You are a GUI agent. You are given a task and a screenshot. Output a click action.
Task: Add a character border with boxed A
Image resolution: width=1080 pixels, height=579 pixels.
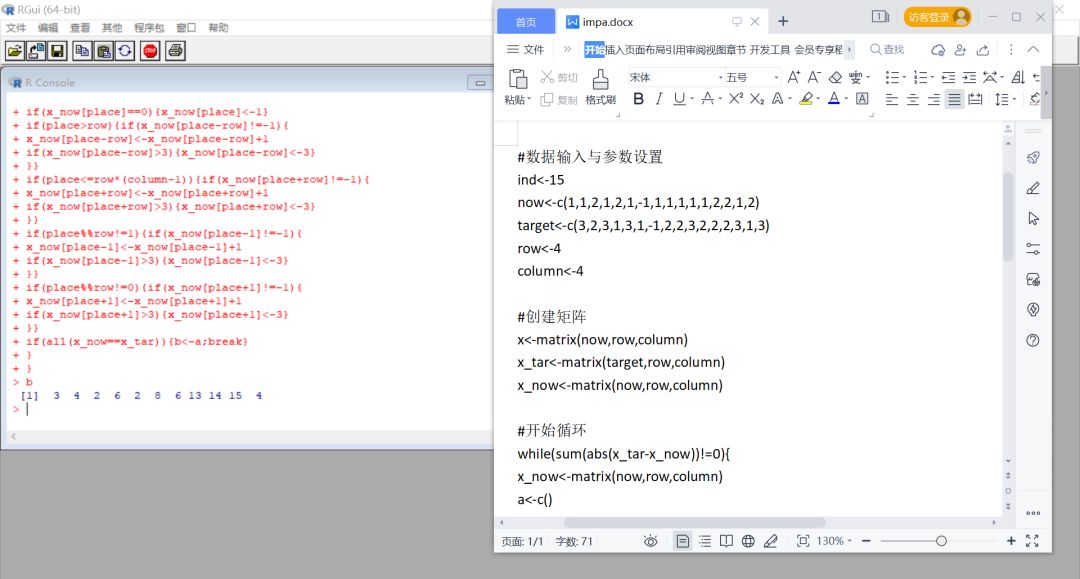pyautogui.click(x=862, y=98)
